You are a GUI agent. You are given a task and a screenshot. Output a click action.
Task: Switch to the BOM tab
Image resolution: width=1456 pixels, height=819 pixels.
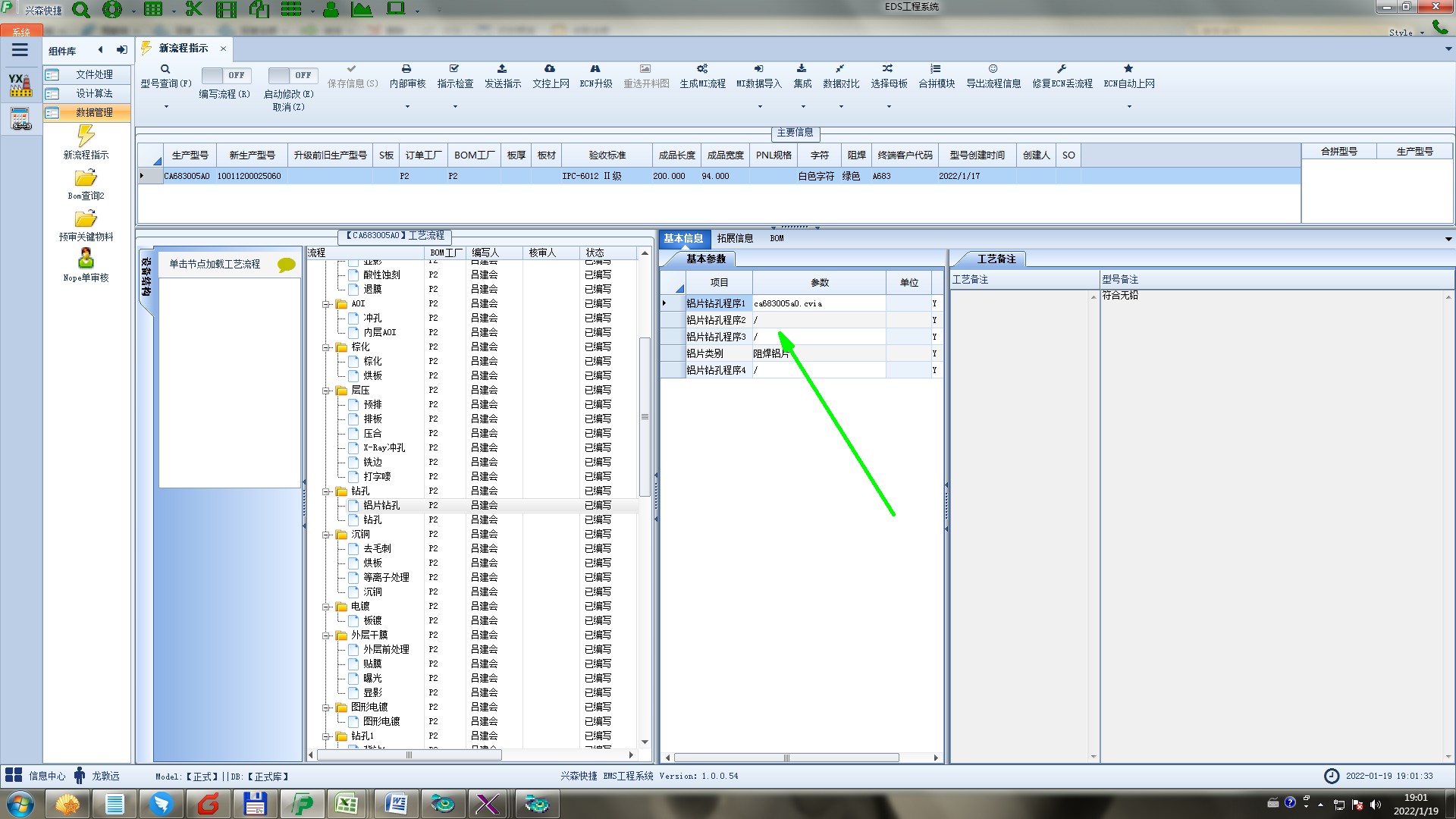coord(777,238)
